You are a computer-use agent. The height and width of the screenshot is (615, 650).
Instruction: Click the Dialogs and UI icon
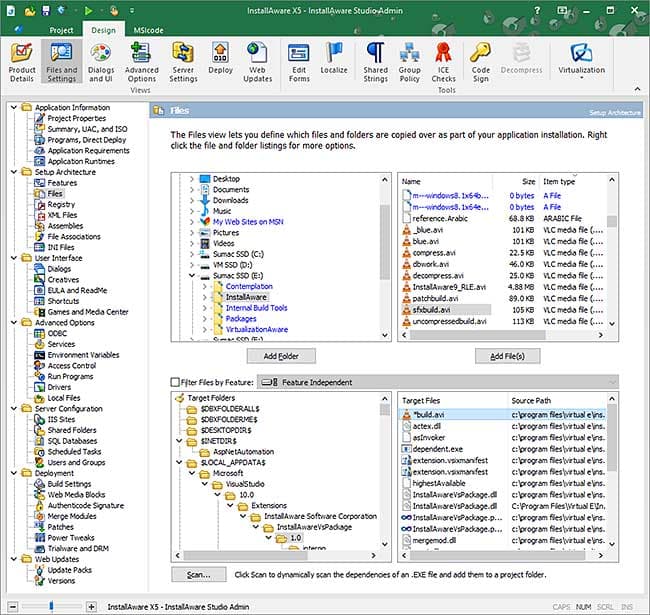pos(102,60)
